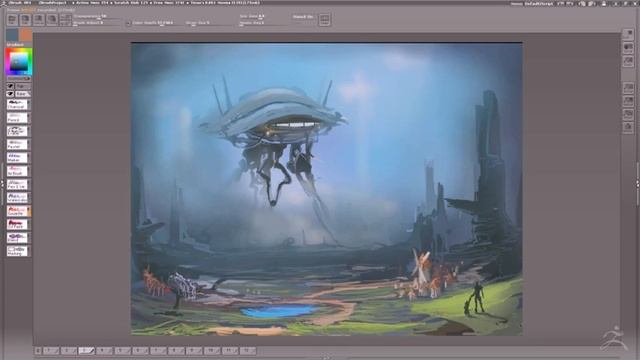Screen dimensions: 640x360
Task: Select the Oil Paint brush tool
Action: tap(17, 224)
